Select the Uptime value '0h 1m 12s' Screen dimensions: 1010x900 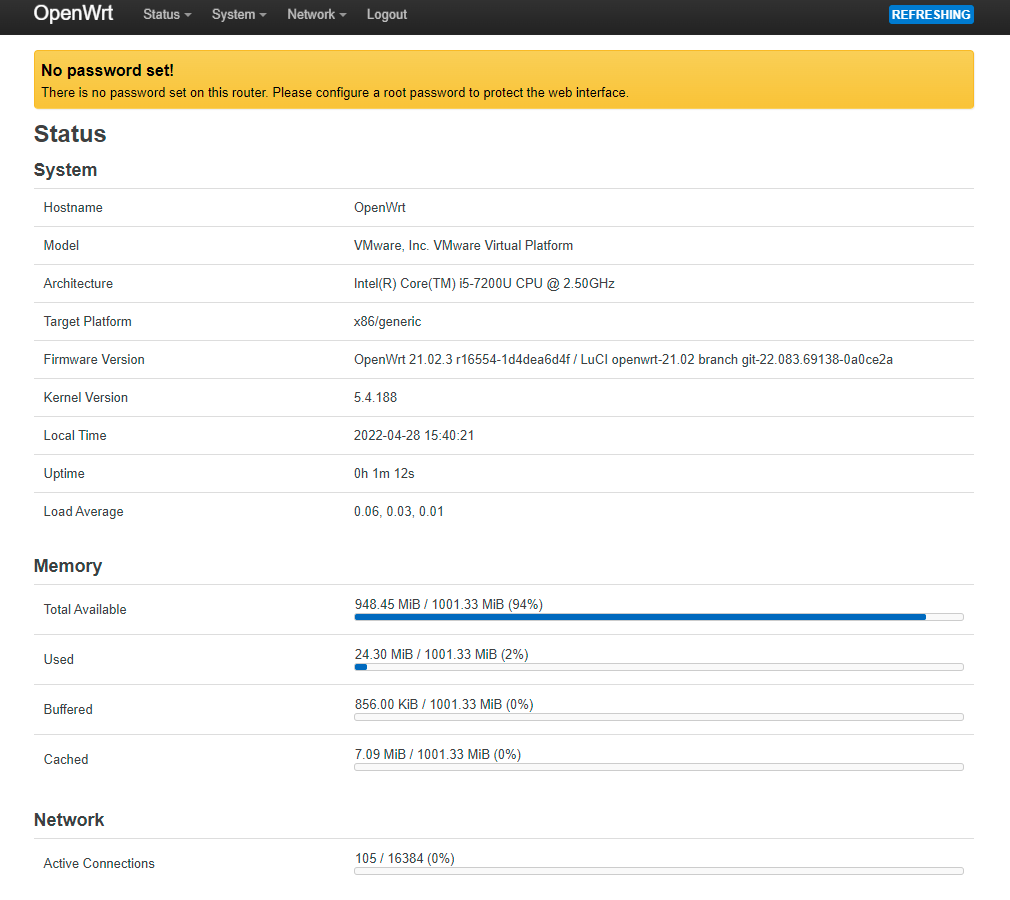[384, 474]
